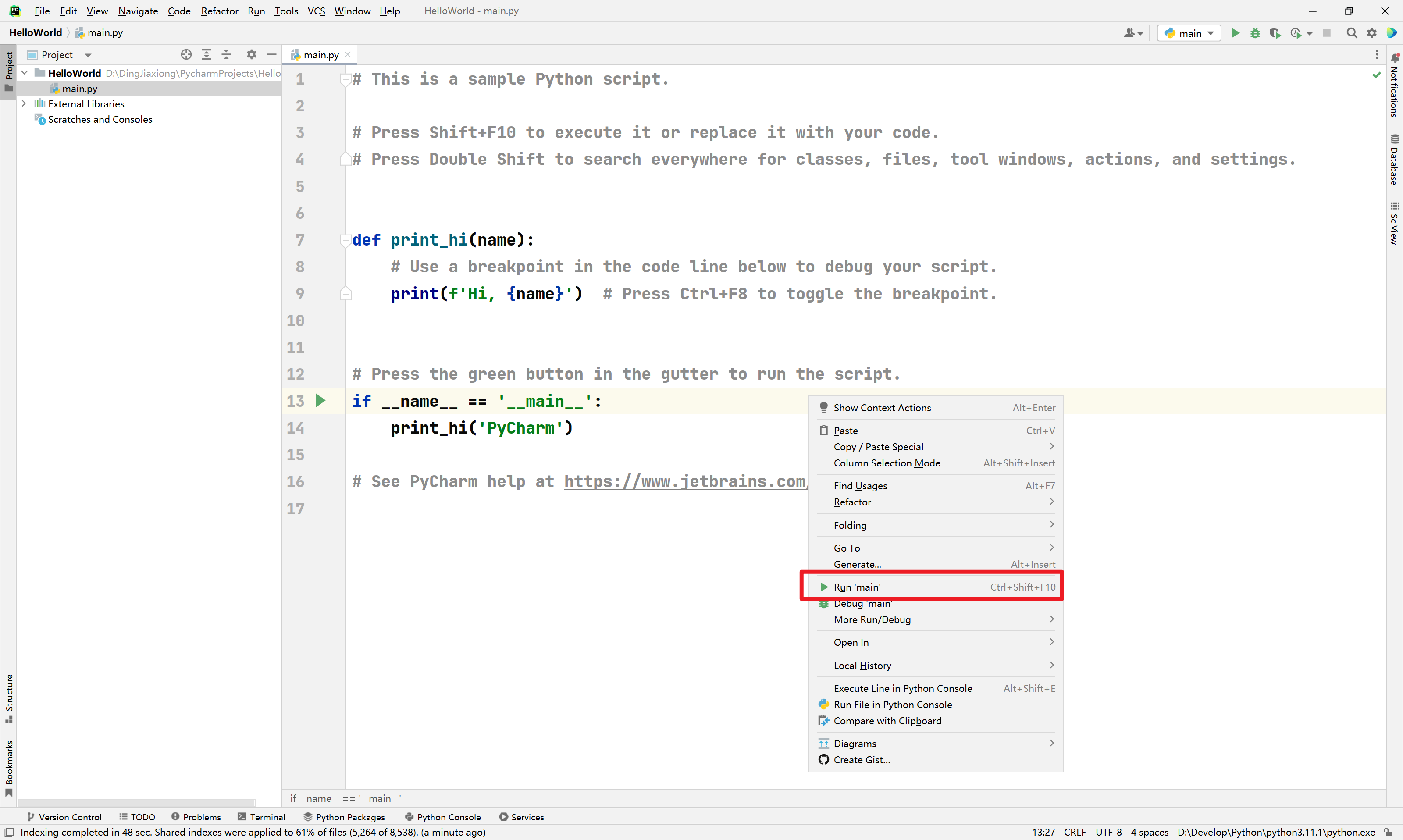This screenshot has height=840, width=1403.
Task: Collapse the HelloWorld project folder
Action: click(x=25, y=72)
